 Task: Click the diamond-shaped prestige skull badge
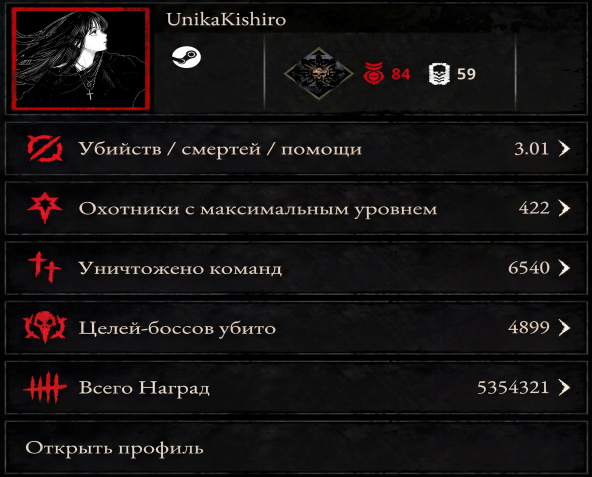(x=319, y=73)
